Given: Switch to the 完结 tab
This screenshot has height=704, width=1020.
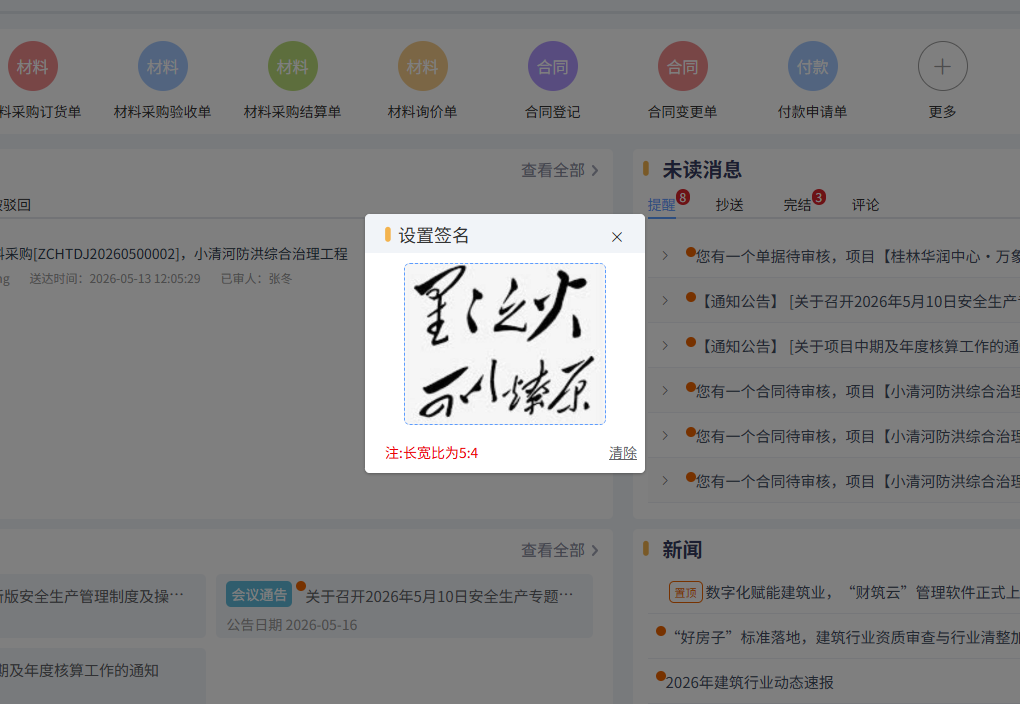Looking at the screenshot, I should pyautogui.click(x=797, y=205).
